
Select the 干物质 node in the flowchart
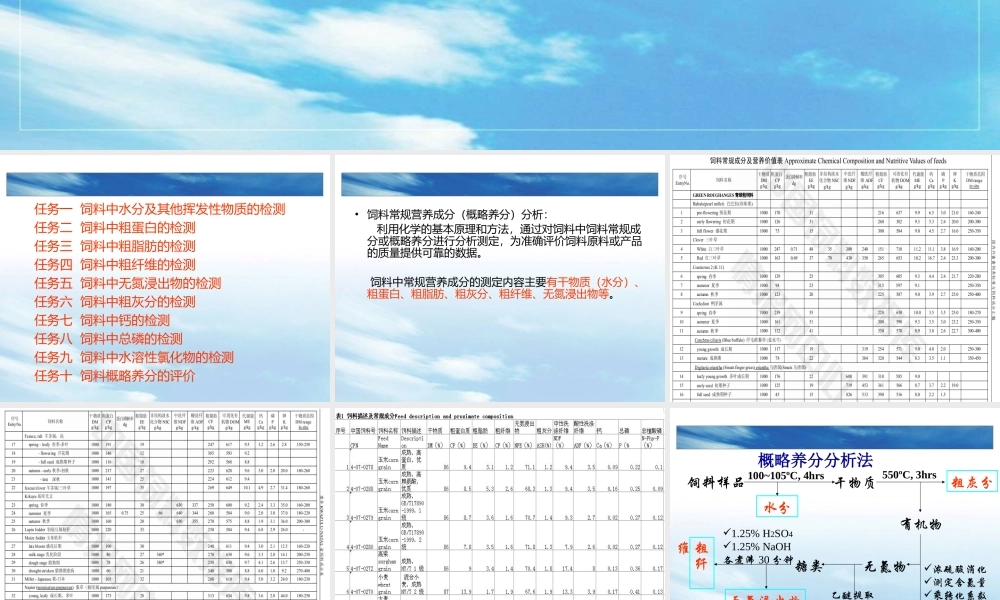(855, 482)
